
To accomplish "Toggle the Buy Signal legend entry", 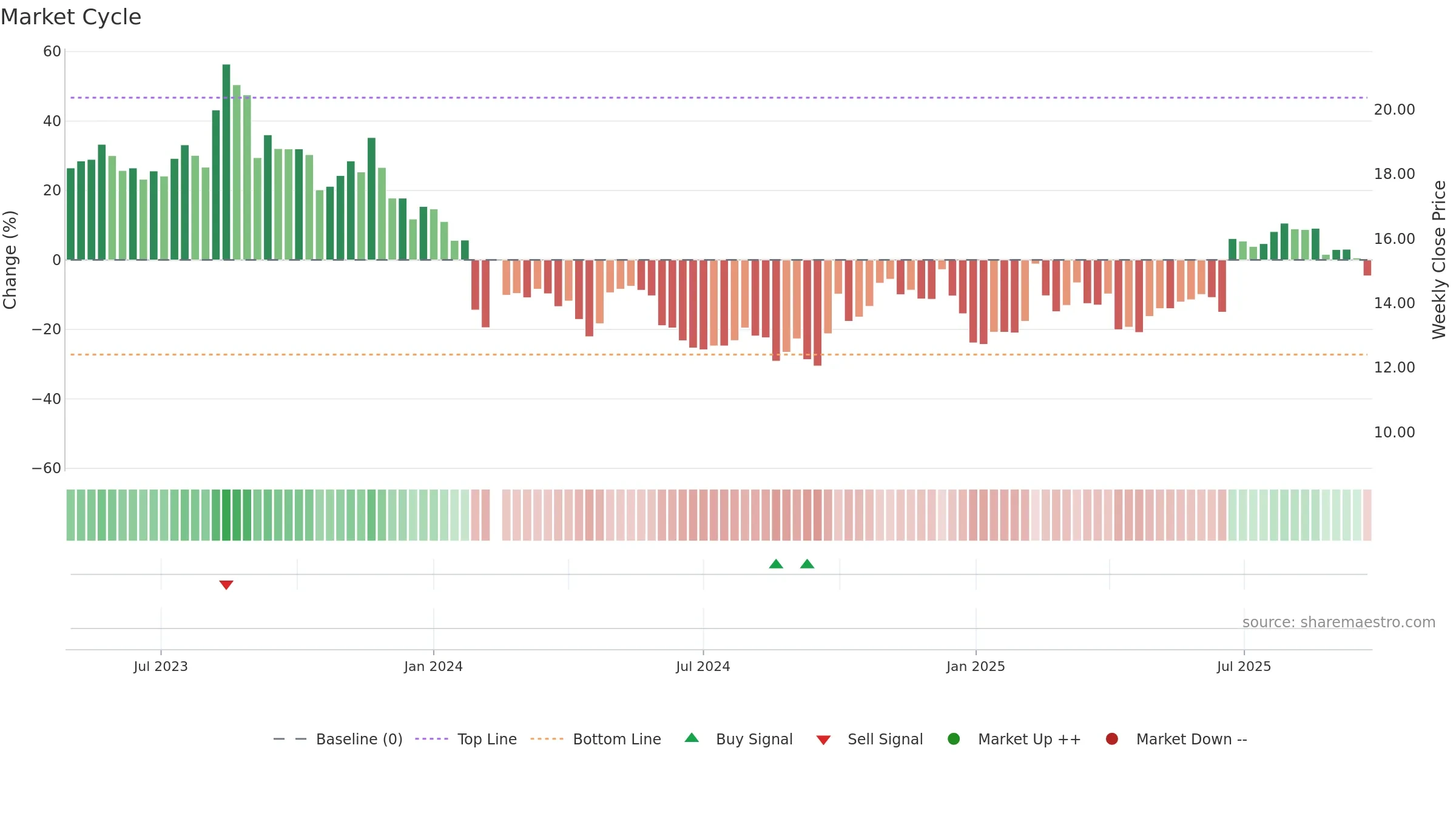I will pos(738,739).
